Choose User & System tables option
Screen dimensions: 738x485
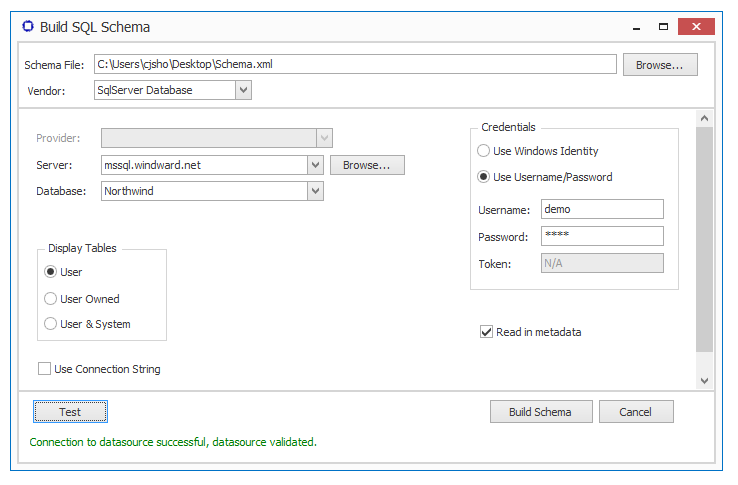coord(50,324)
